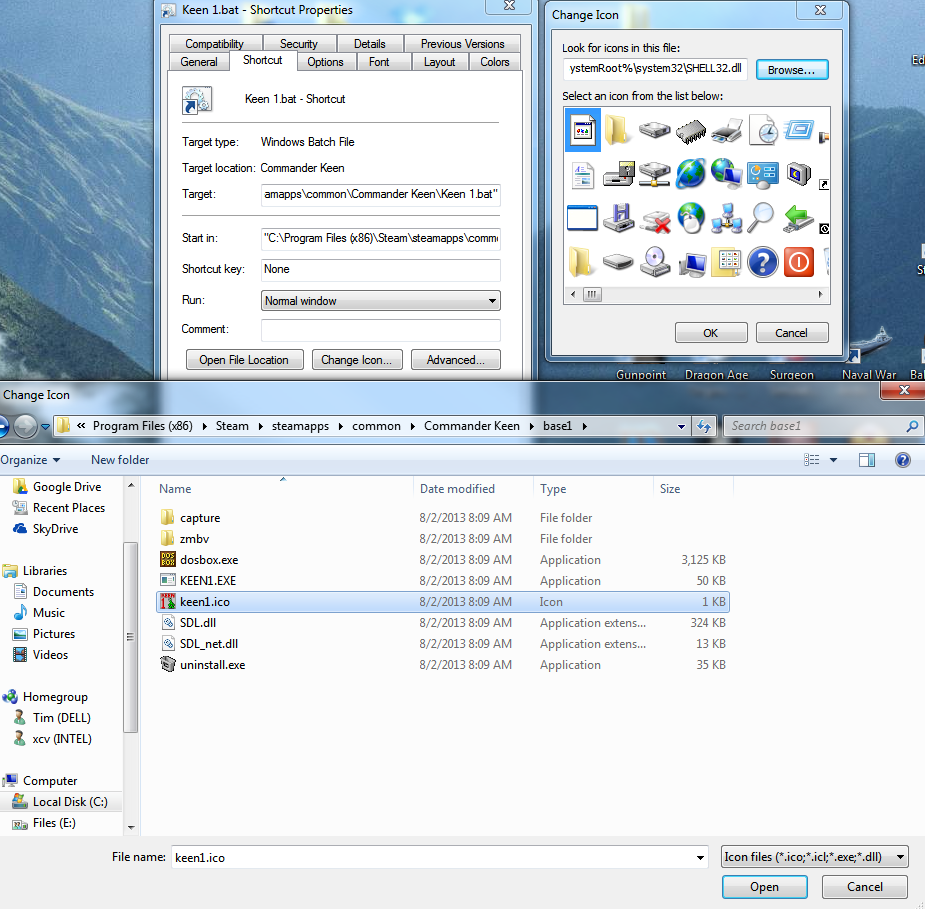
Task: Choose the networked computers icon in the third row
Action: click(727, 218)
